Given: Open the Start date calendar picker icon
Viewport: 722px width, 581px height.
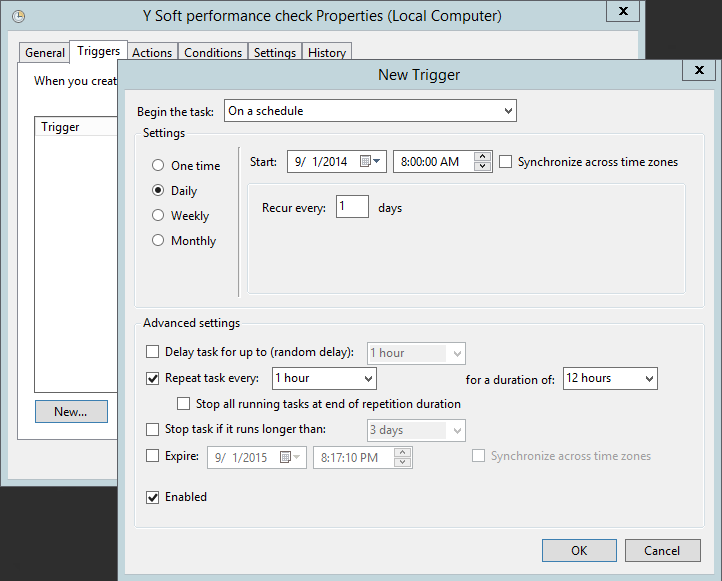Looking at the screenshot, I should pyautogui.click(x=370, y=162).
